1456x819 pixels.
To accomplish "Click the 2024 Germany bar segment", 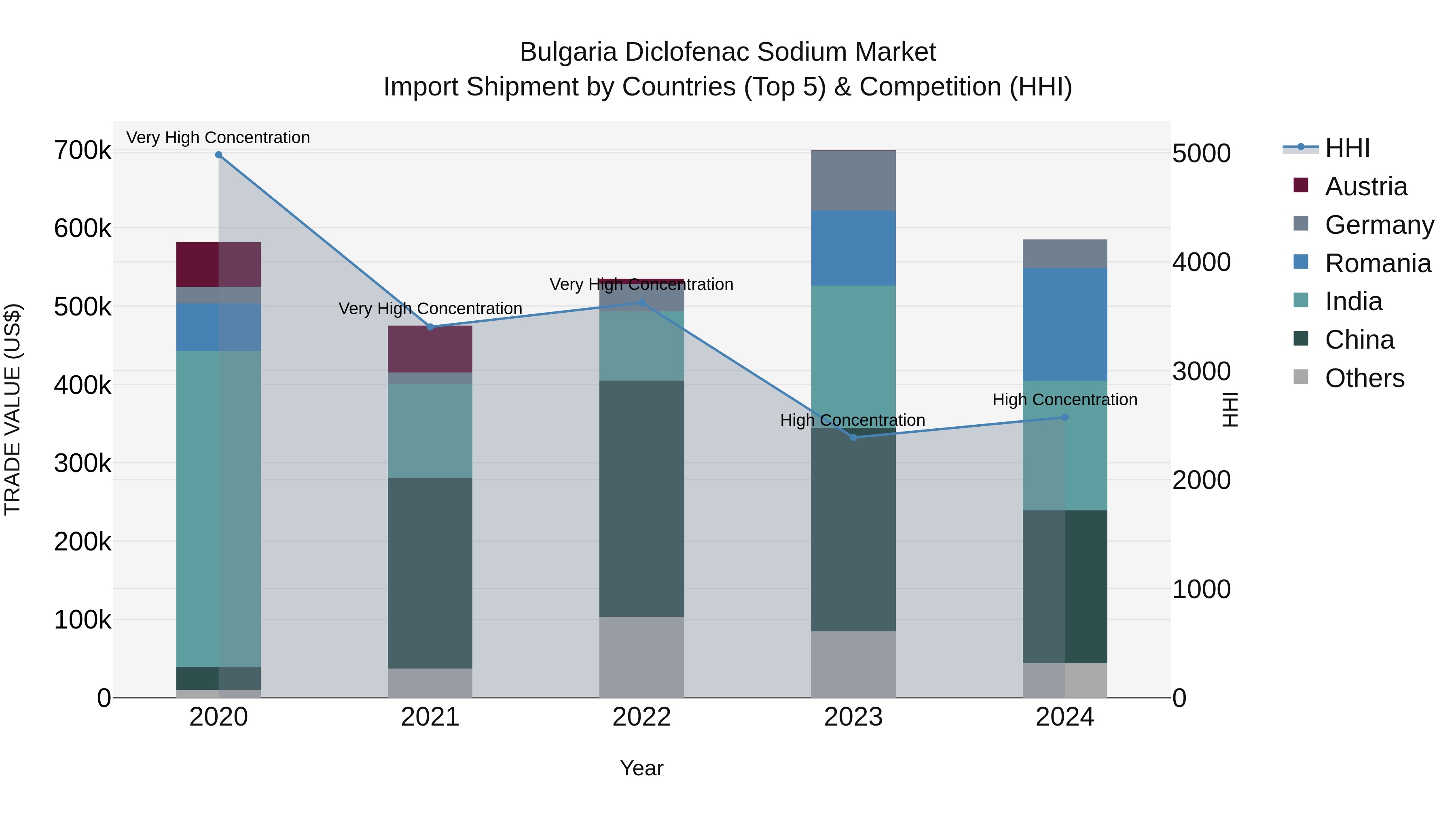I will (1065, 254).
